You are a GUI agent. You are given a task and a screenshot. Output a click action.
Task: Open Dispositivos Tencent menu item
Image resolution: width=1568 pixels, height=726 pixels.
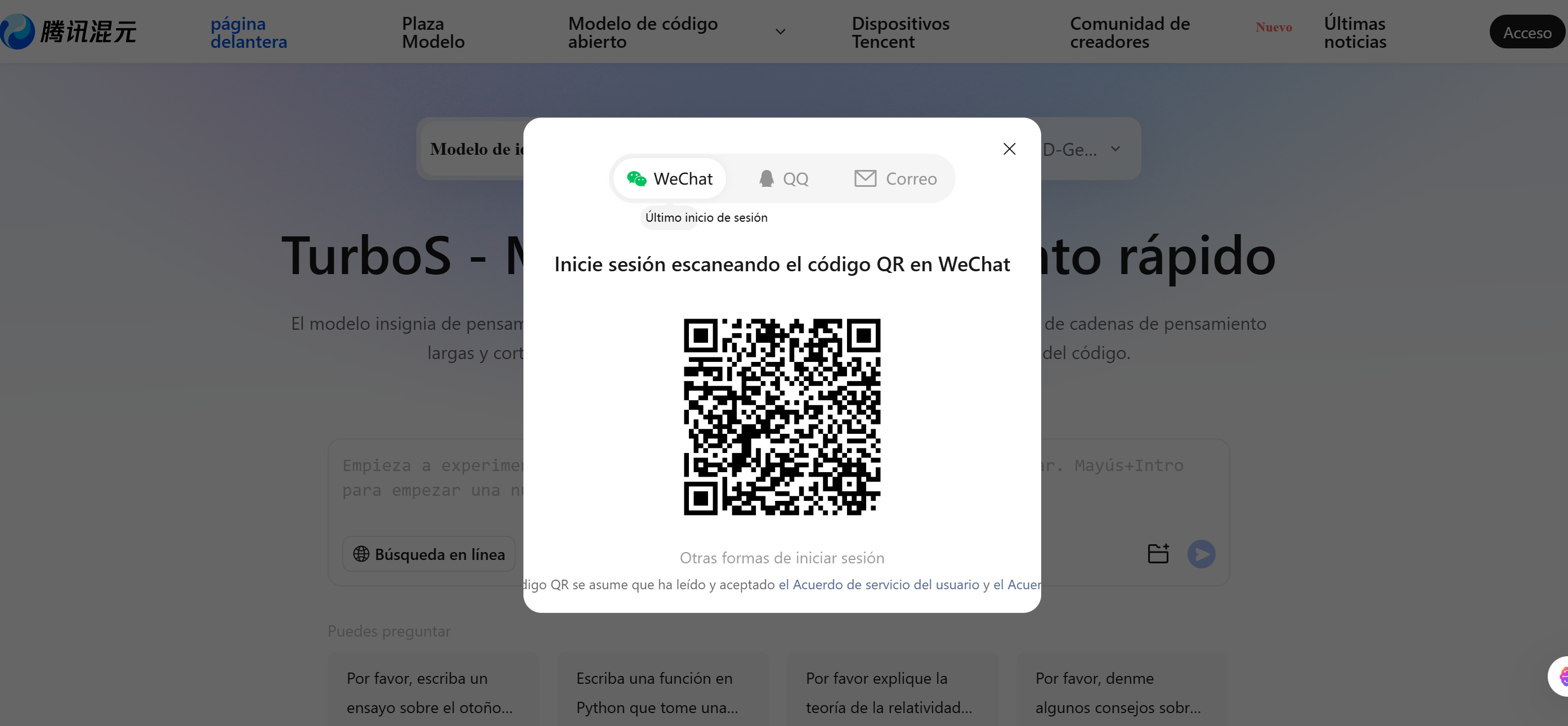(x=899, y=33)
